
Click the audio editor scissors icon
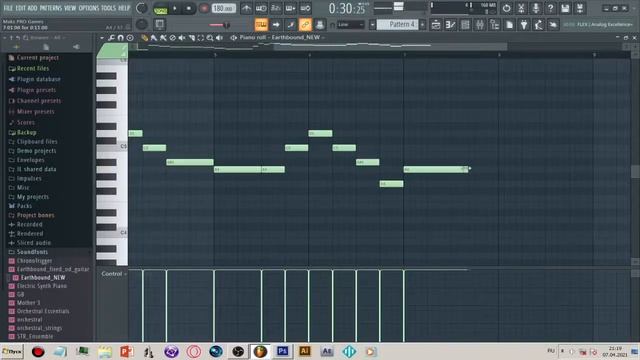tap(521, 8)
